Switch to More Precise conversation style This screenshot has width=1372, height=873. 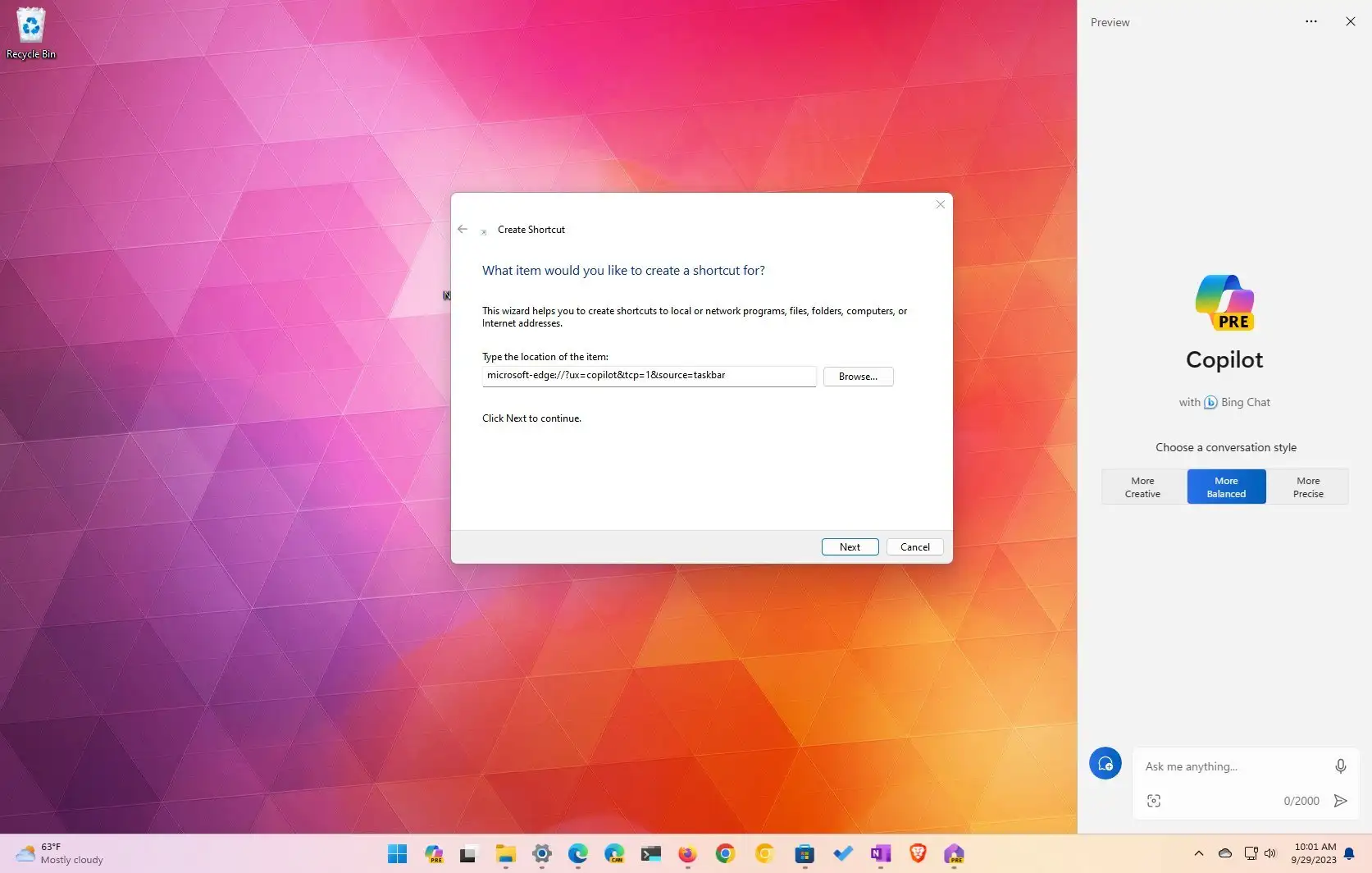[1307, 487]
